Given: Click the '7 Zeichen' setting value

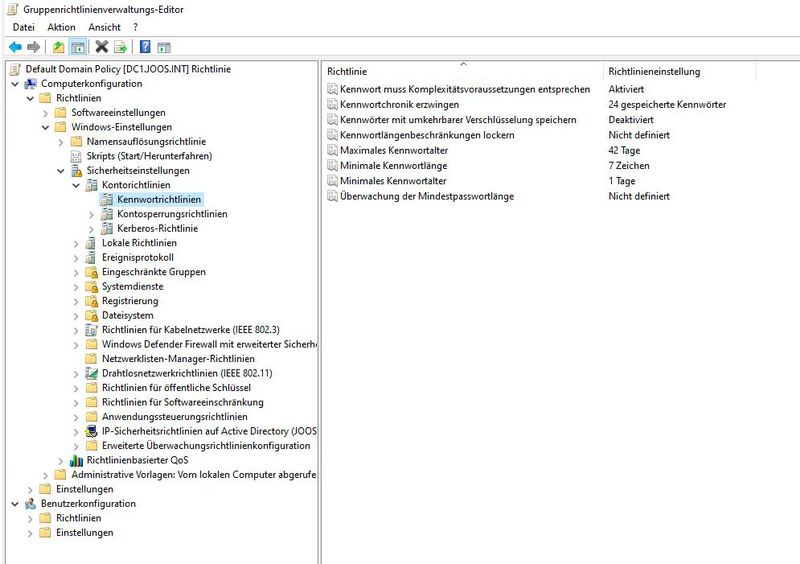Looking at the screenshot, I should tap(629, 166).
